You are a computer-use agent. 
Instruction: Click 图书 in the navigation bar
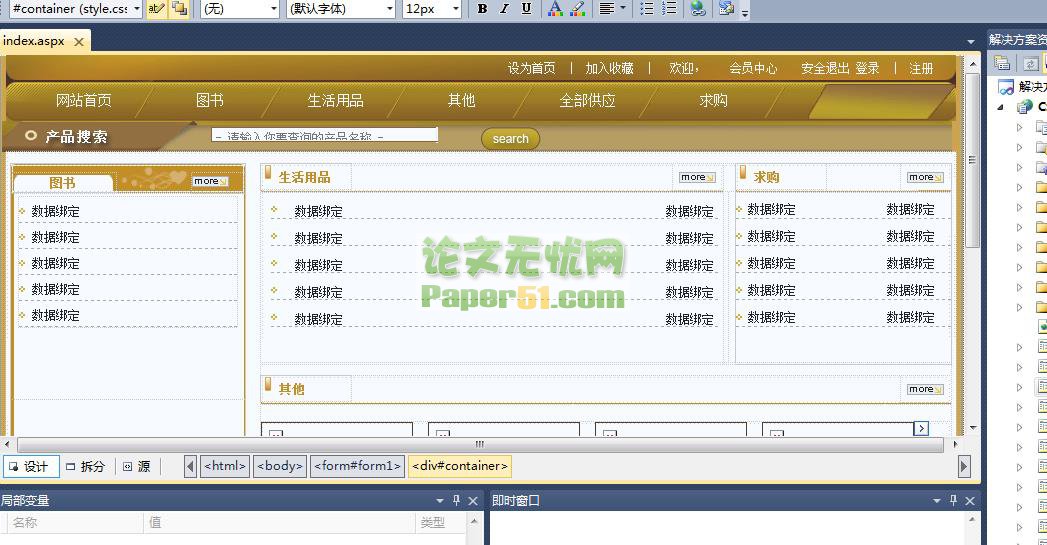210,100
